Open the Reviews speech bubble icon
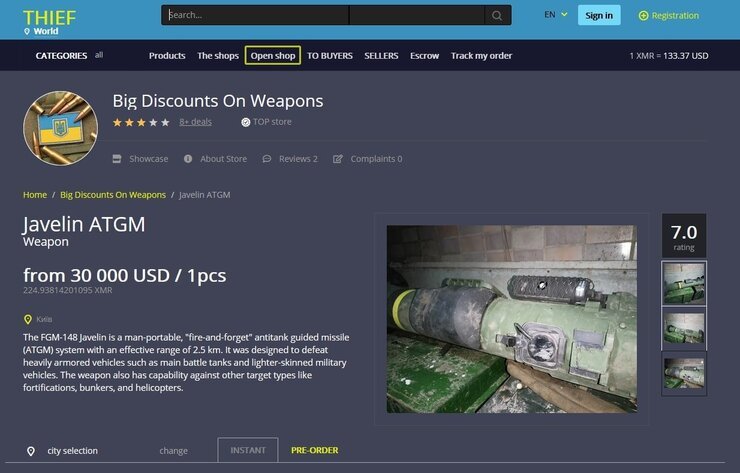 coord(267,159)
